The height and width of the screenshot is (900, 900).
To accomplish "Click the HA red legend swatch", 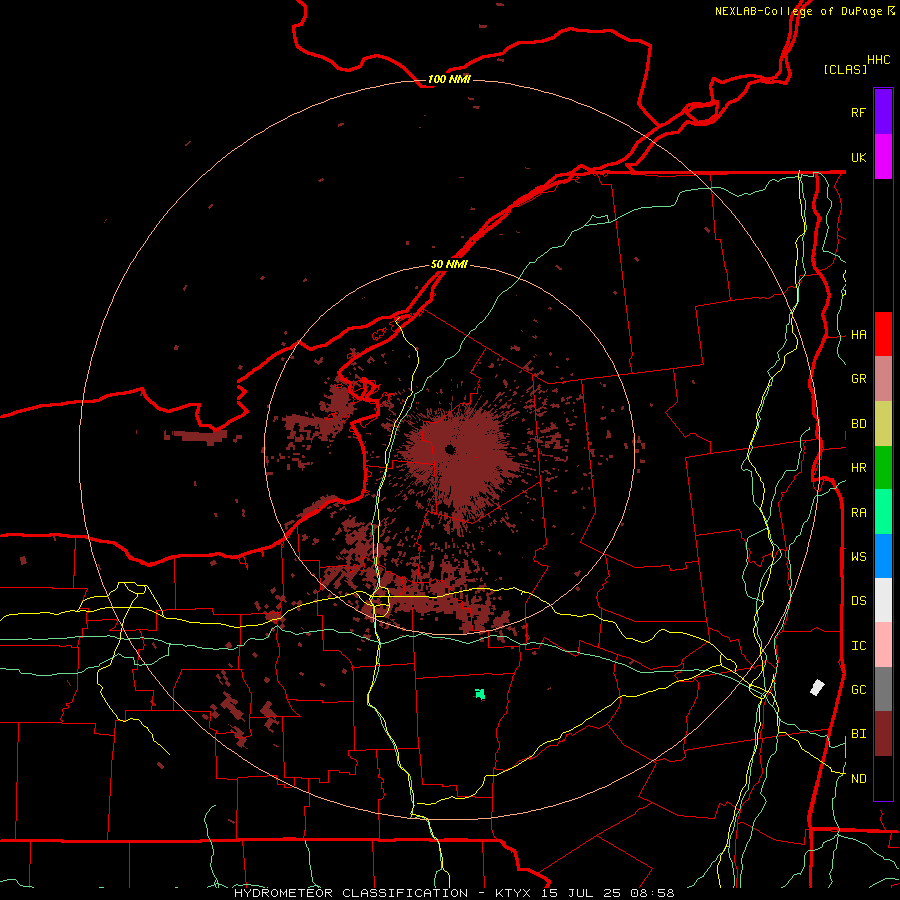I will tap(883, 334).
